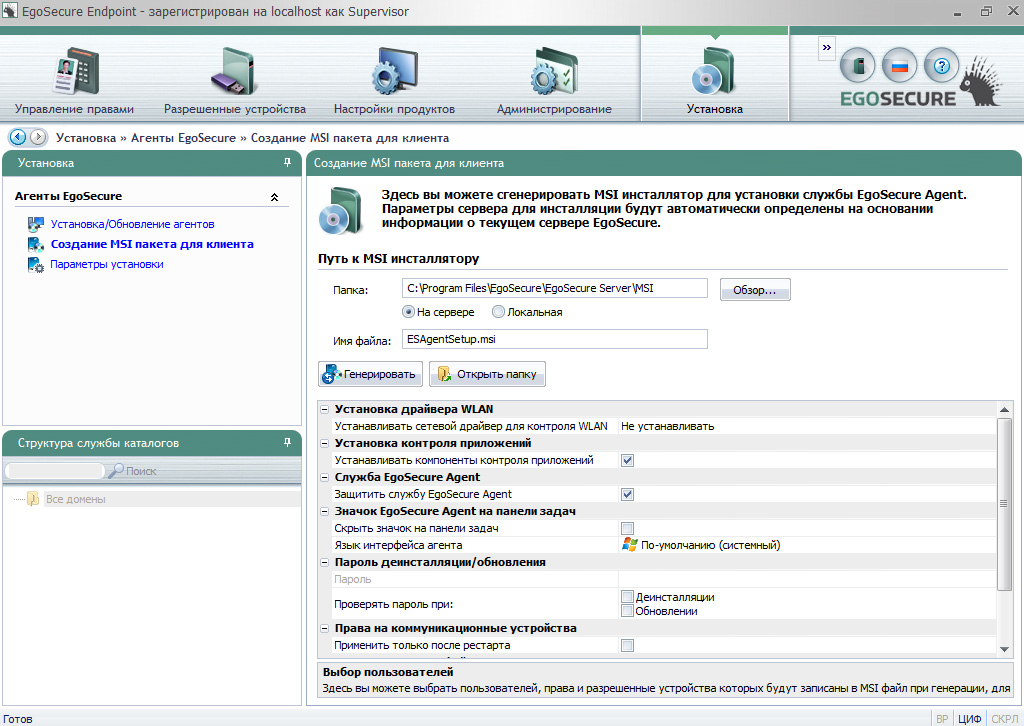The width and height of the screenshot is (1024, 726).
Task: Click the Windows flag icon by language value
Action: pyautogui.click(x=630, y=544)
